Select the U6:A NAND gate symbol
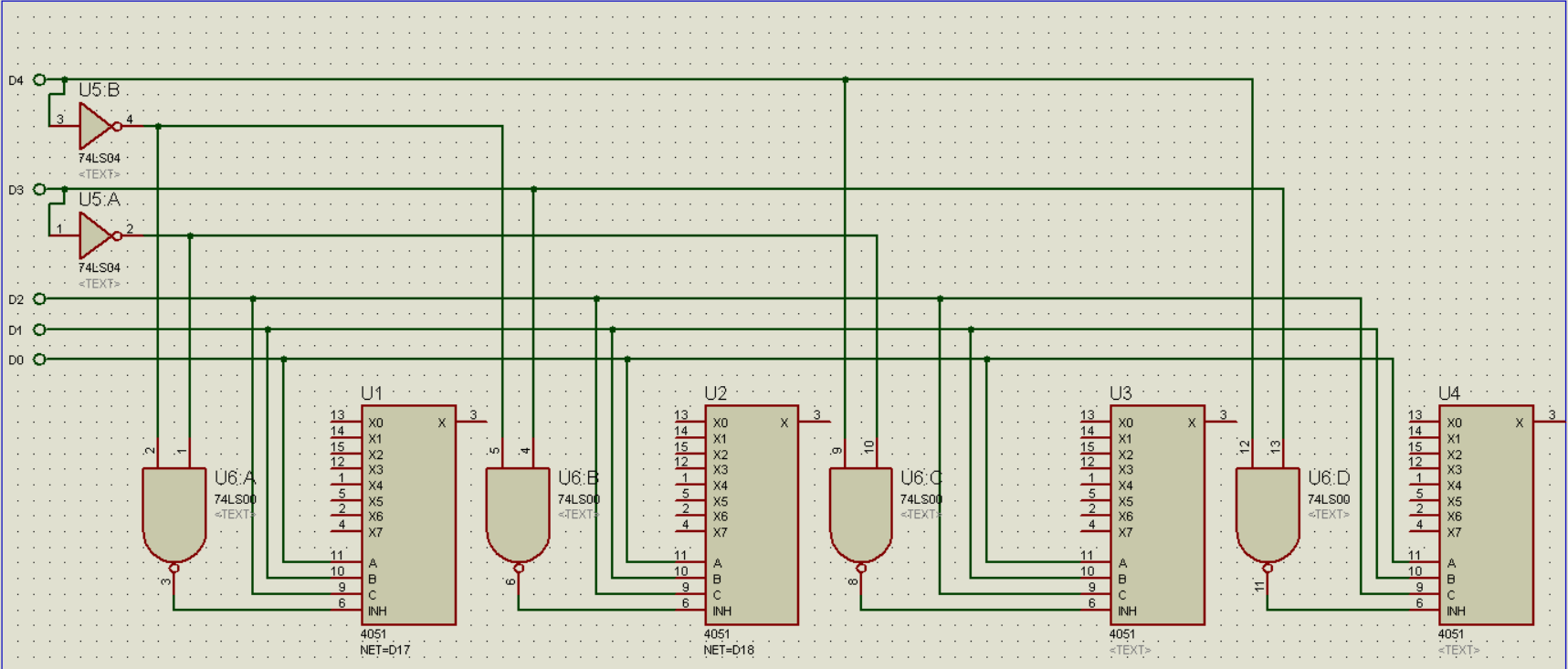The image size is (1568, 669). [174, 518]
